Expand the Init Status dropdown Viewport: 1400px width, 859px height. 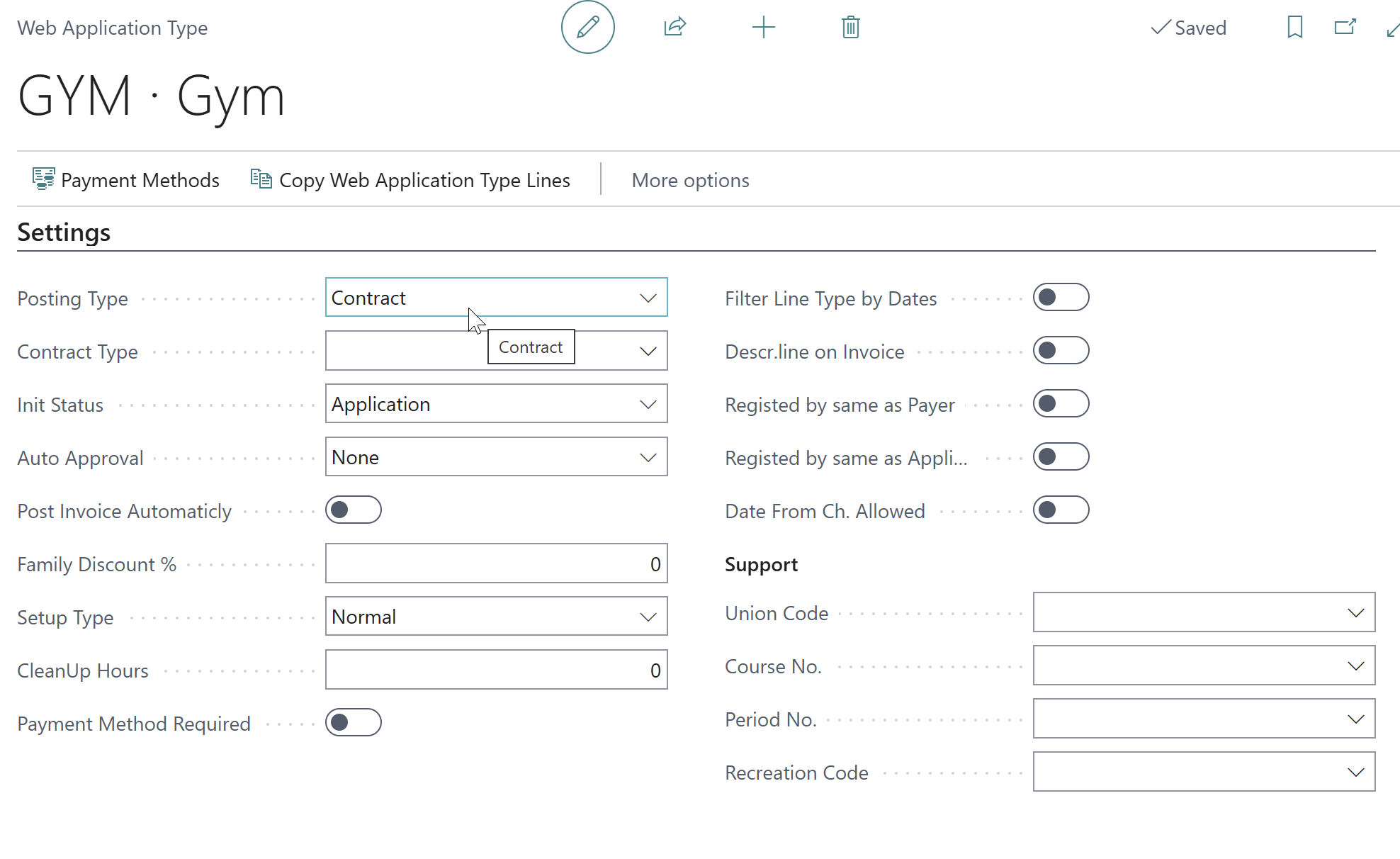point(496,404)
